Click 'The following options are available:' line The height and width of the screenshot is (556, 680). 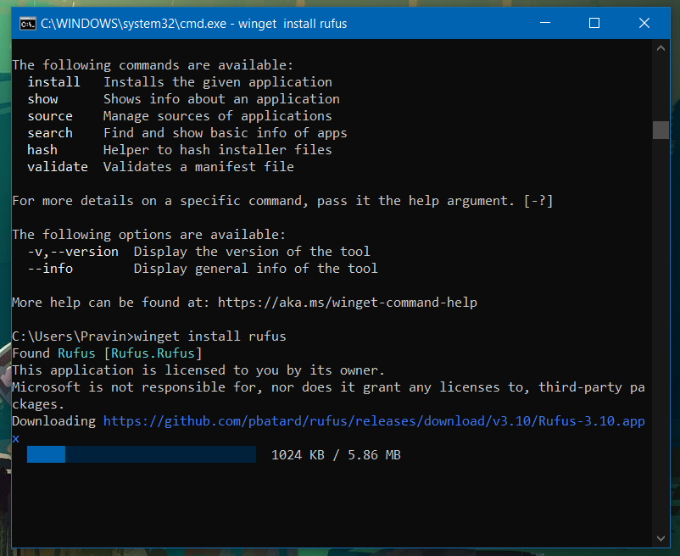tap(149, 235)
